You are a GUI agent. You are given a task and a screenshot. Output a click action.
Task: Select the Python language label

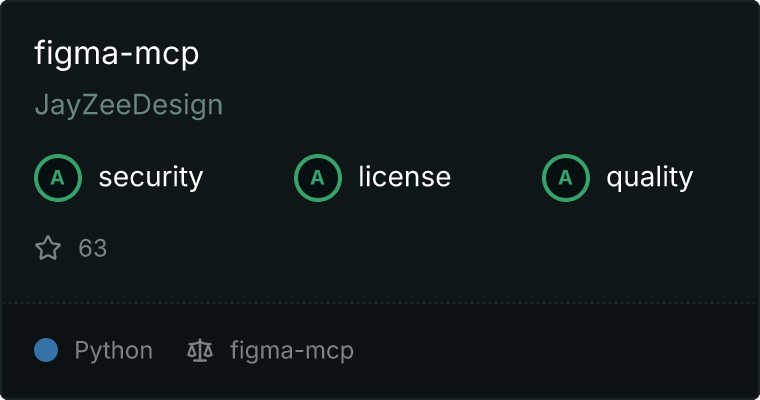(113, 351)
